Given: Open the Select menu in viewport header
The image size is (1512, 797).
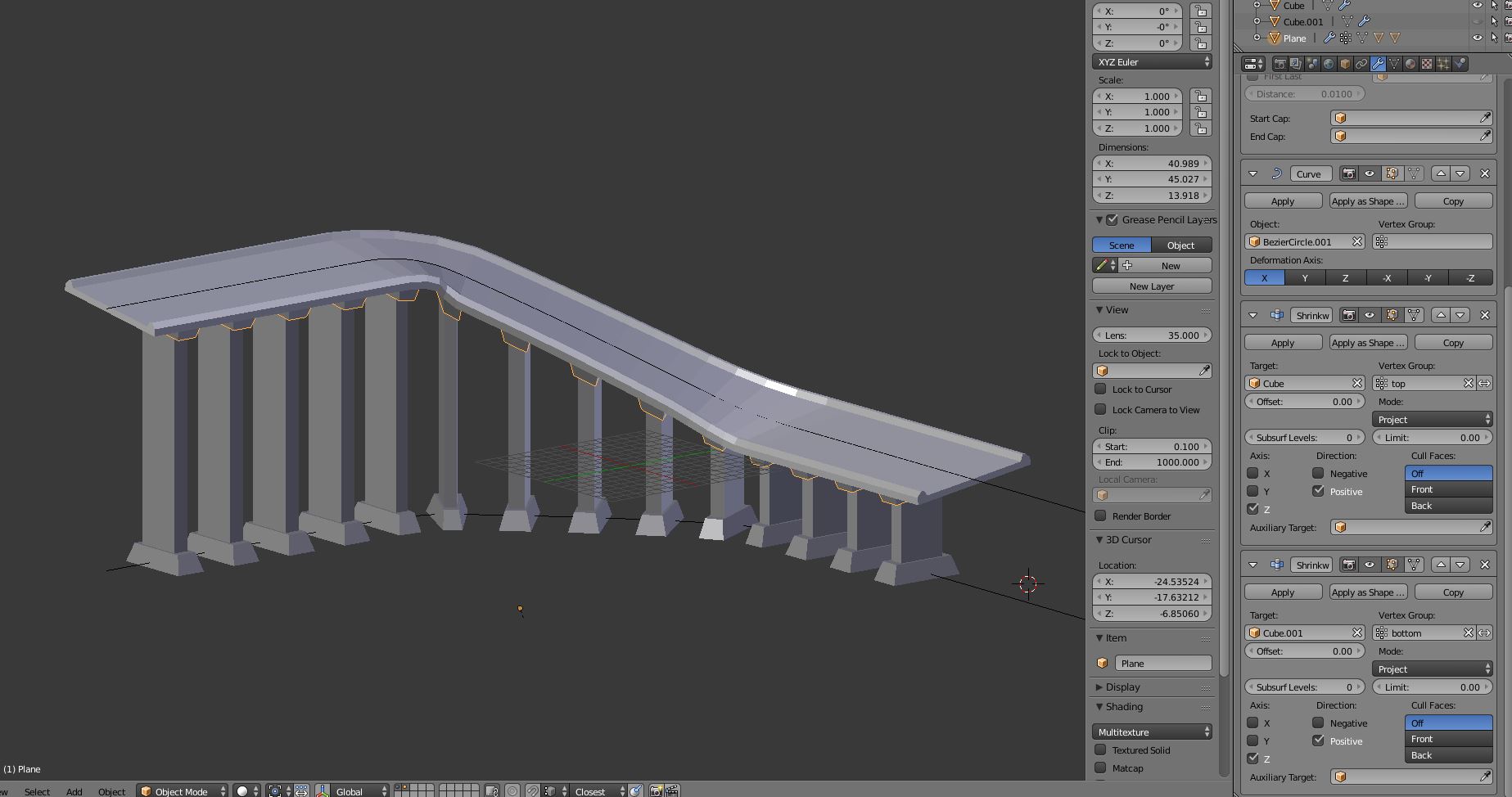Looking at the screenshot, I should [x=37, y=791].
